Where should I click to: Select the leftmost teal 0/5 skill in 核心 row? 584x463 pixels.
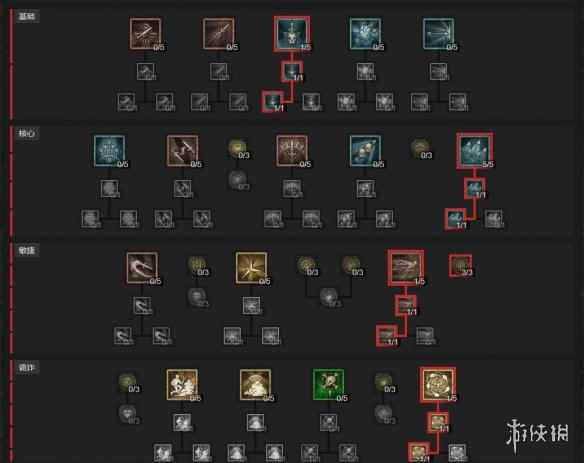109,150
